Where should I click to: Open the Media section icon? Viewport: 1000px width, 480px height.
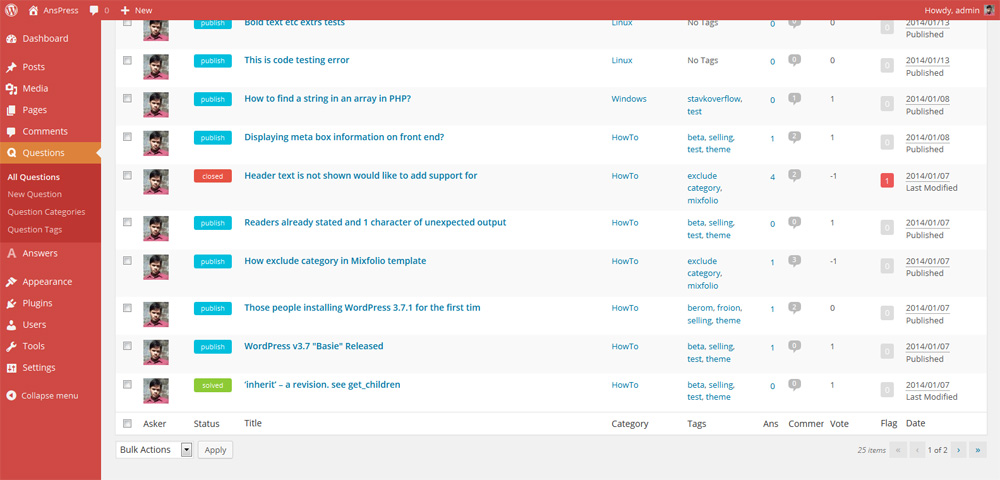pyautogui.click(x=11, y=89)
